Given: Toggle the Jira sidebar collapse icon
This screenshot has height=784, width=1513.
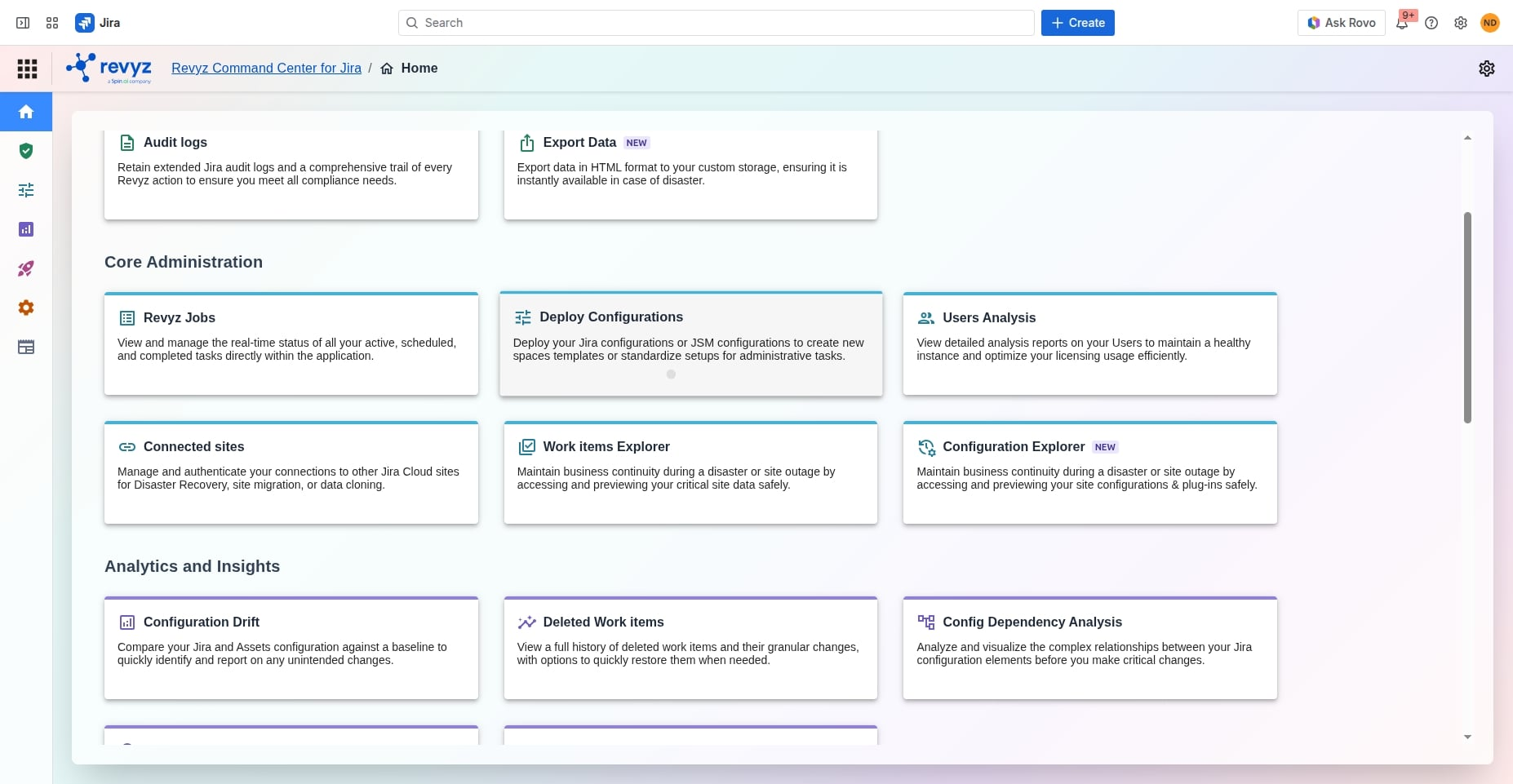Looking at the screenshot, I should pyautogui.click(x=23, y=23).
